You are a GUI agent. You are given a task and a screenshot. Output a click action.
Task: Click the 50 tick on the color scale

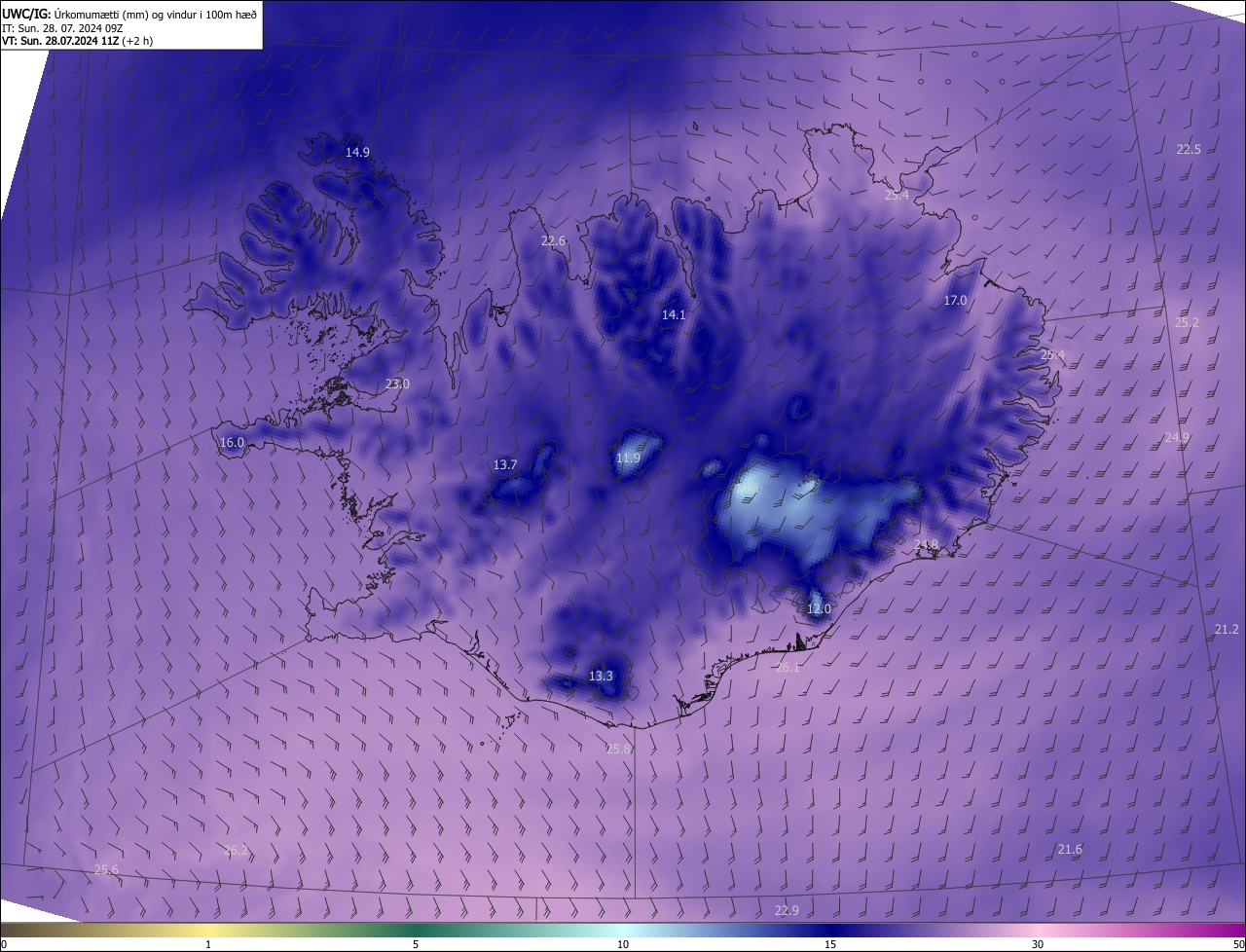coord(1238,944)
